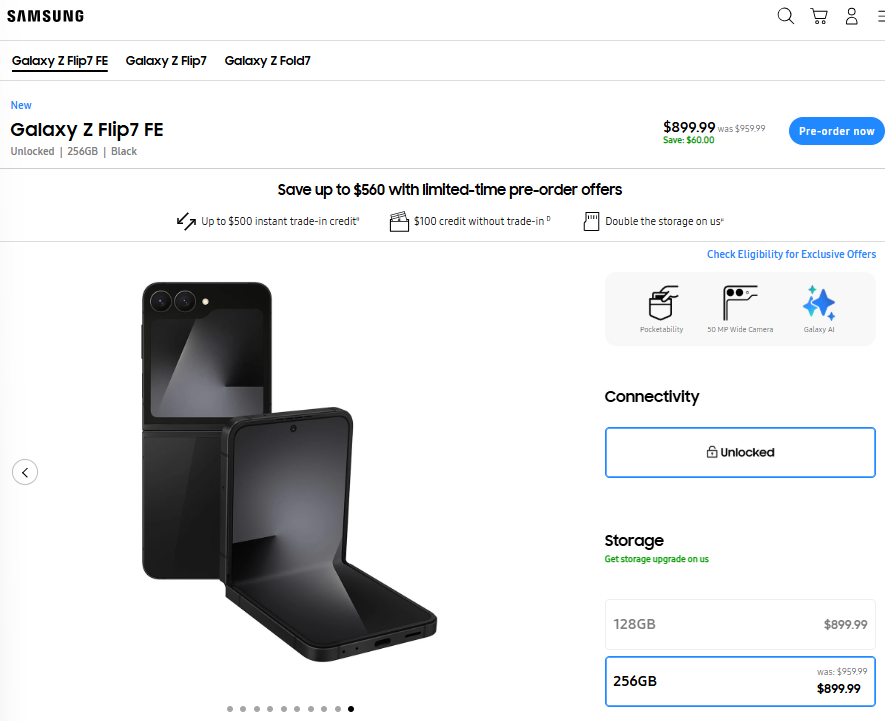885x721 pixels.
Task: Click the Samsung logo
Action: pyautogui.click(x=45, y=16)
